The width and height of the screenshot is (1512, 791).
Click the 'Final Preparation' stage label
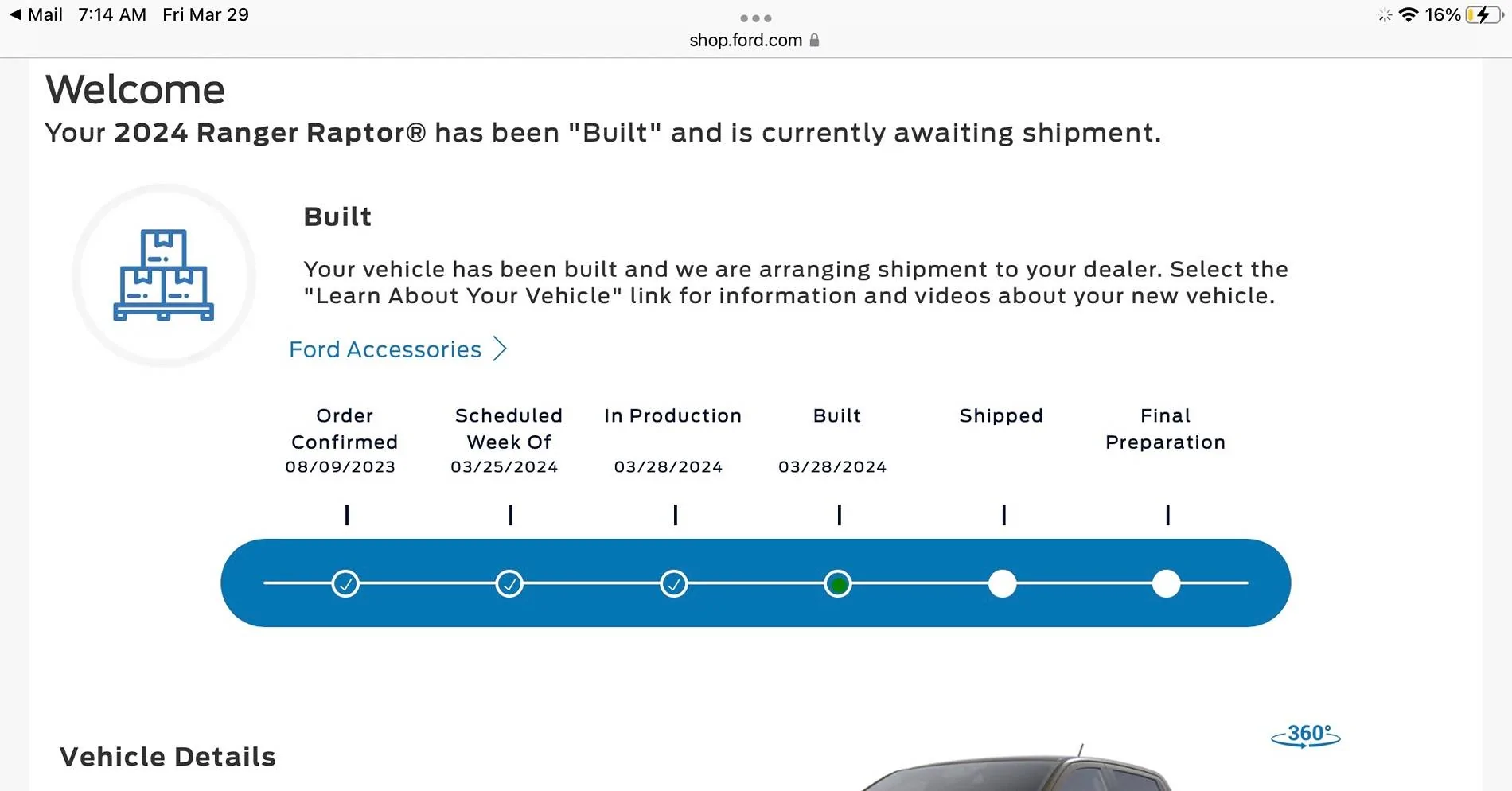(1165, 429)
